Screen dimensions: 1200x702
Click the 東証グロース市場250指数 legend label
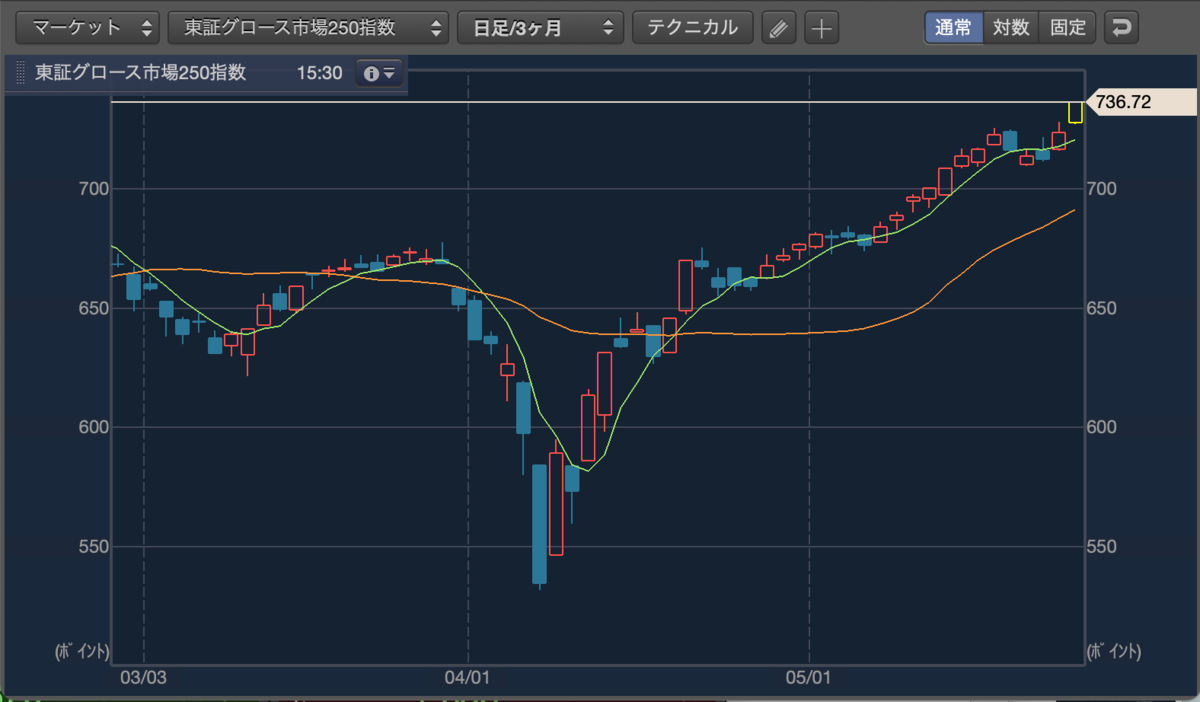click(141, 73)
